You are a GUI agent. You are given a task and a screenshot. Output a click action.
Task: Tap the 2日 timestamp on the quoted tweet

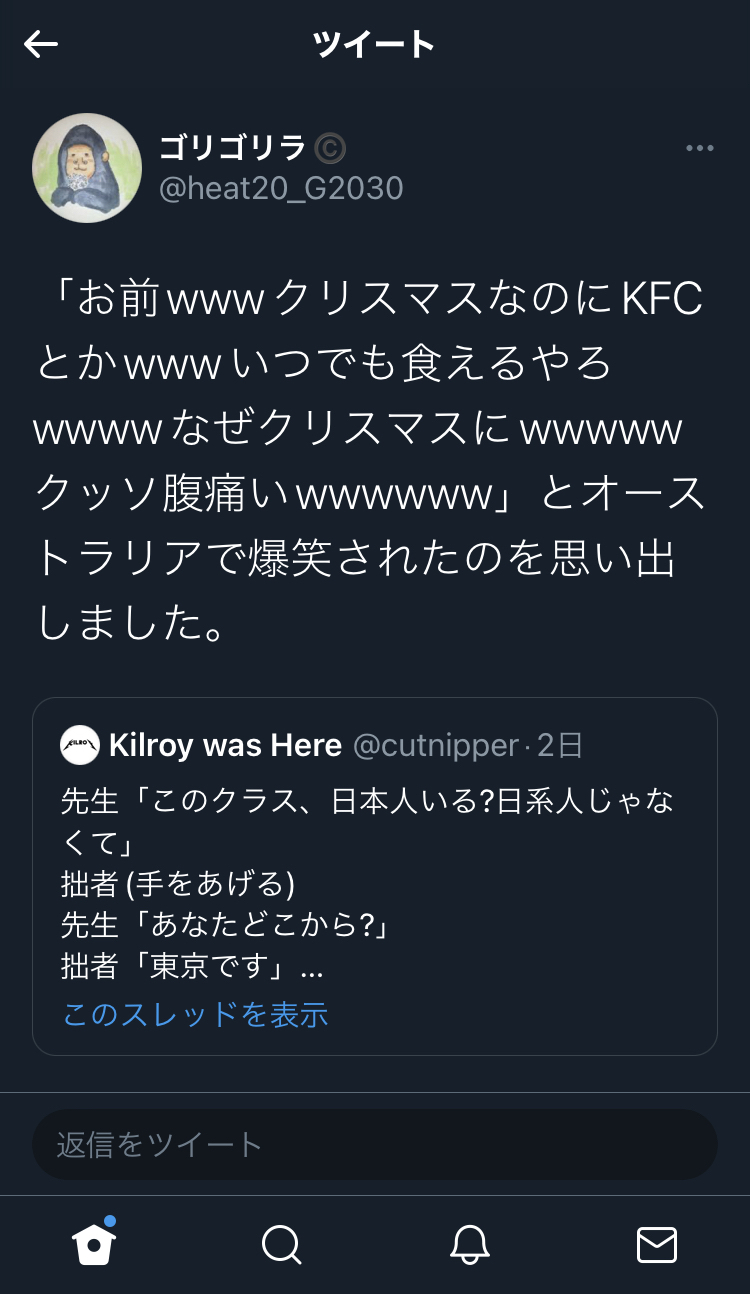[x=560, y=745]
